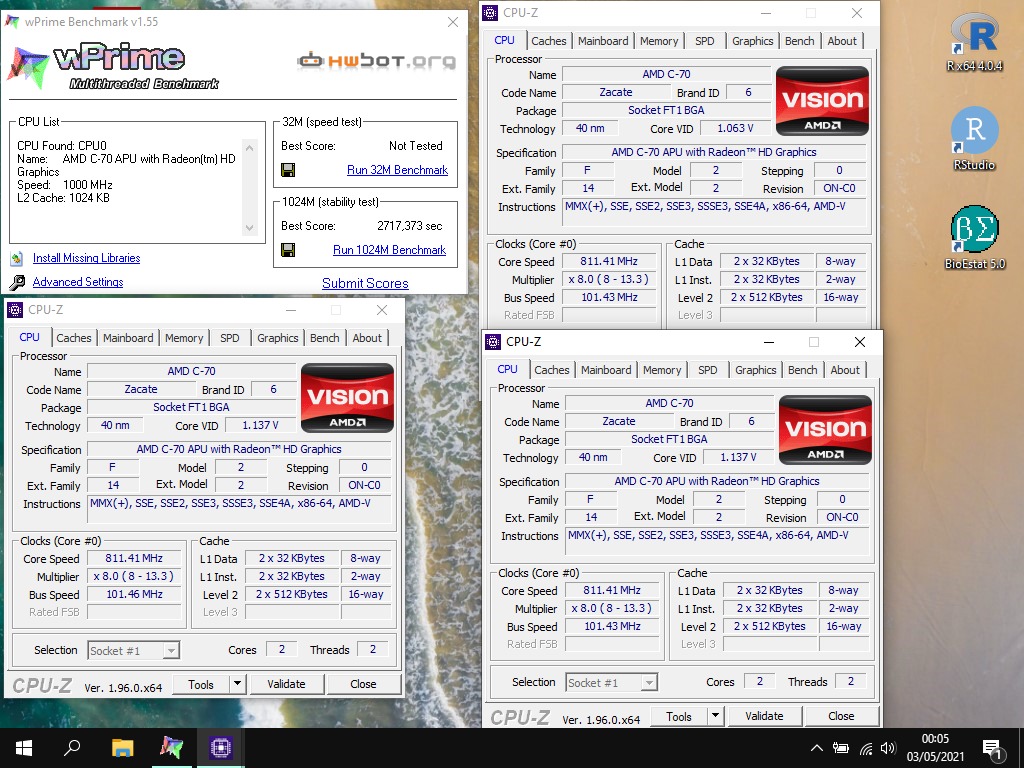Click Bus Speed 101.46 MHz in lower-left CPU-Z
The image size is (1024, 768).
(x=134, y=594)
